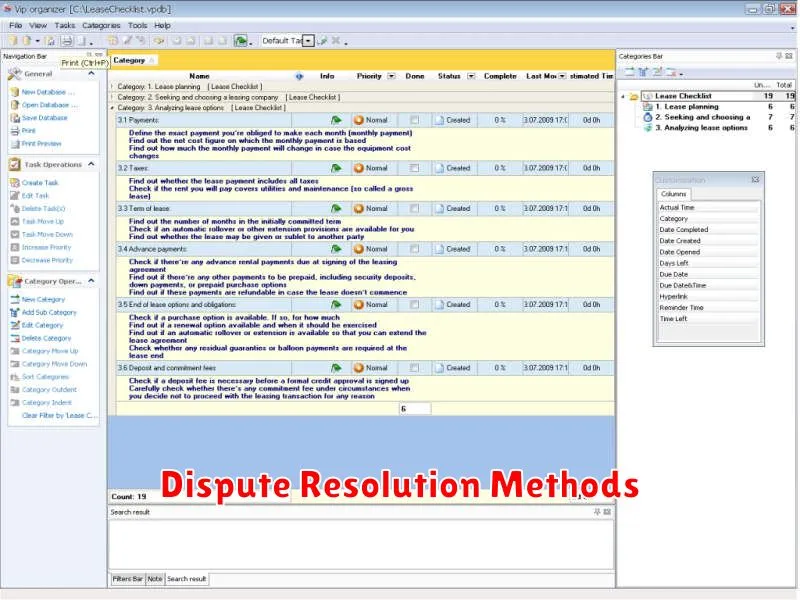Click the New Database toolbar icon
This screenshot has height=600, width=800.
click(x=13, y=41)
